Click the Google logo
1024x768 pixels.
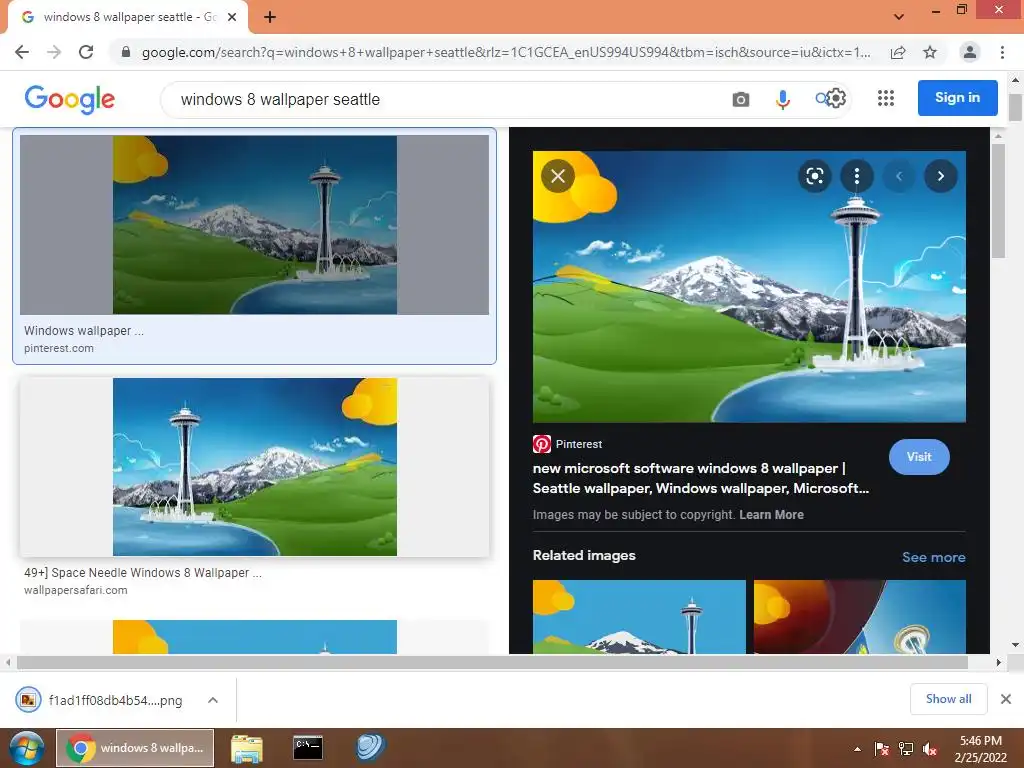[69, 99]
